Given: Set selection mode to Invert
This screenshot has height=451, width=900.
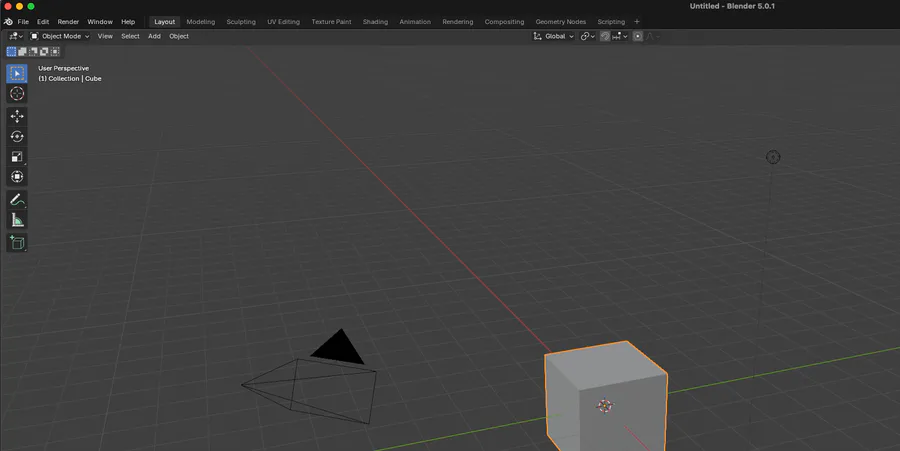Looking at the screenshot, I should pos(44,52).
